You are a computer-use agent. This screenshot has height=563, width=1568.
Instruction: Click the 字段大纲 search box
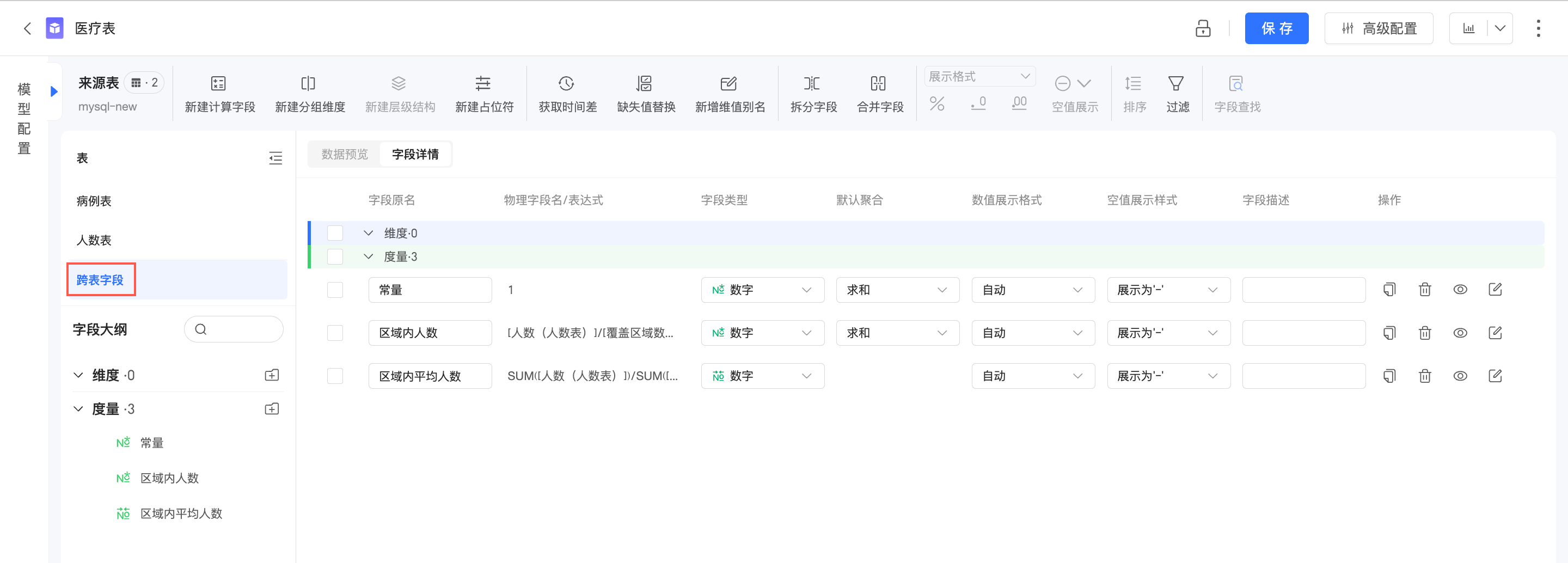[x=234, y=329]
